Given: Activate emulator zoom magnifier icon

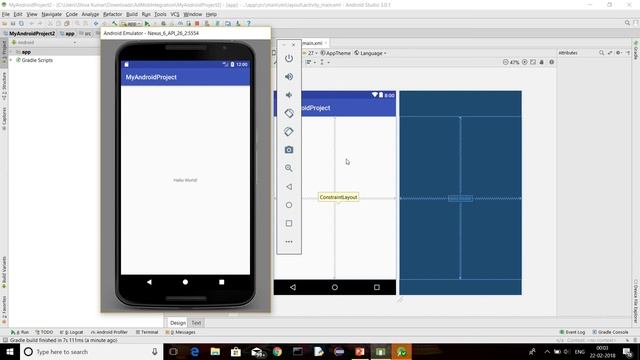Looking at the screenshot, I should point(289,168).
